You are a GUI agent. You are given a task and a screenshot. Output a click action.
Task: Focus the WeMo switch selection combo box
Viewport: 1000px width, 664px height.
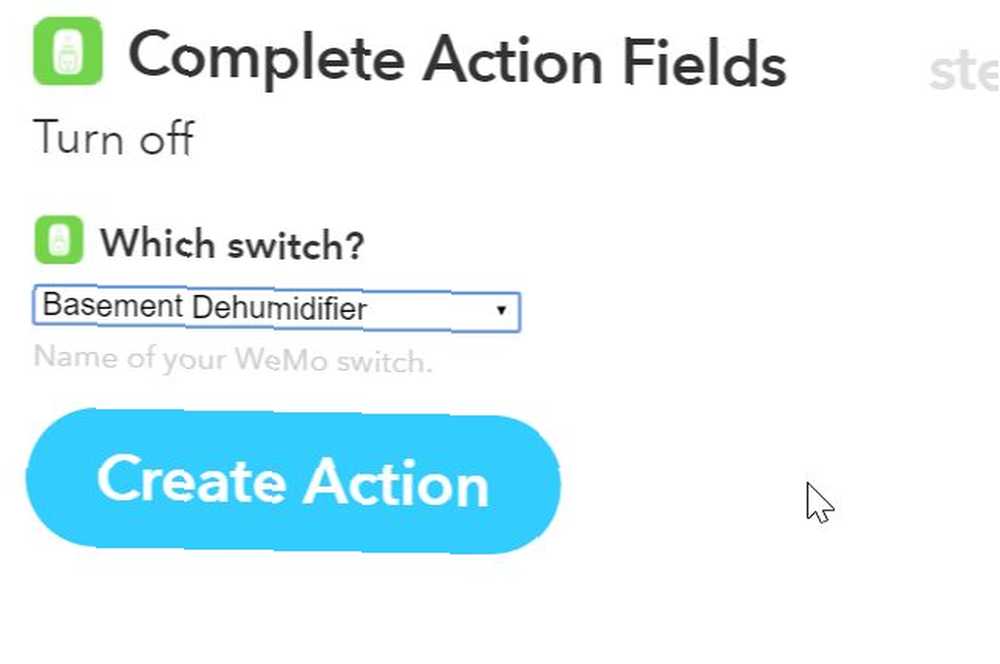pos(277,309)
